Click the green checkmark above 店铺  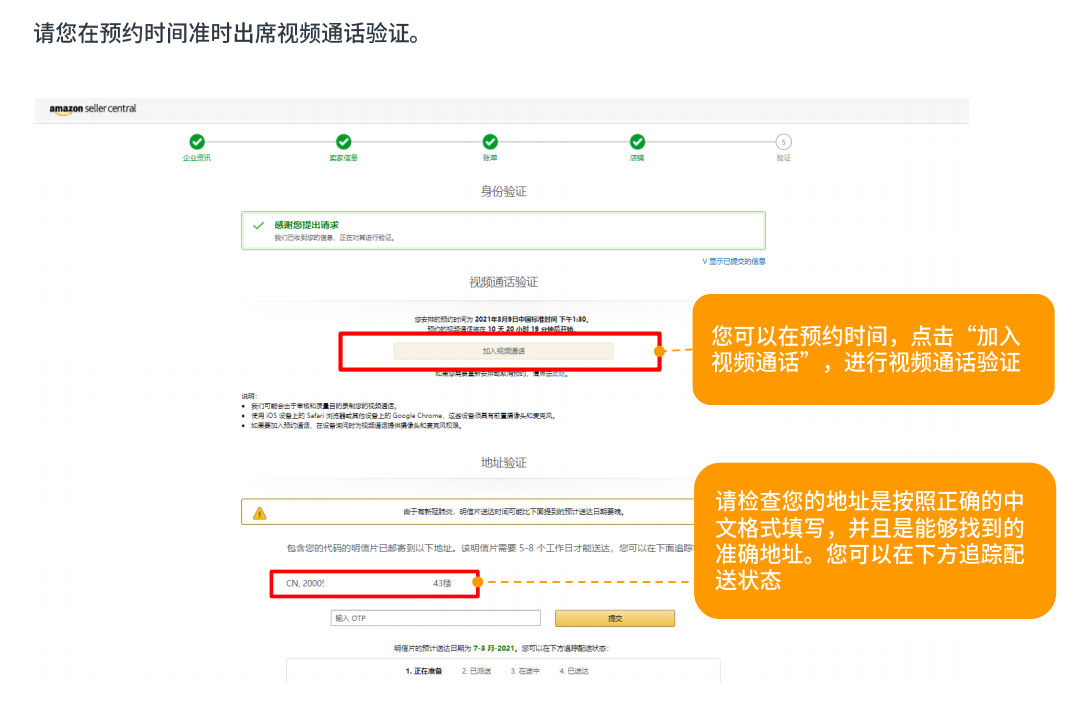(637, 142)
